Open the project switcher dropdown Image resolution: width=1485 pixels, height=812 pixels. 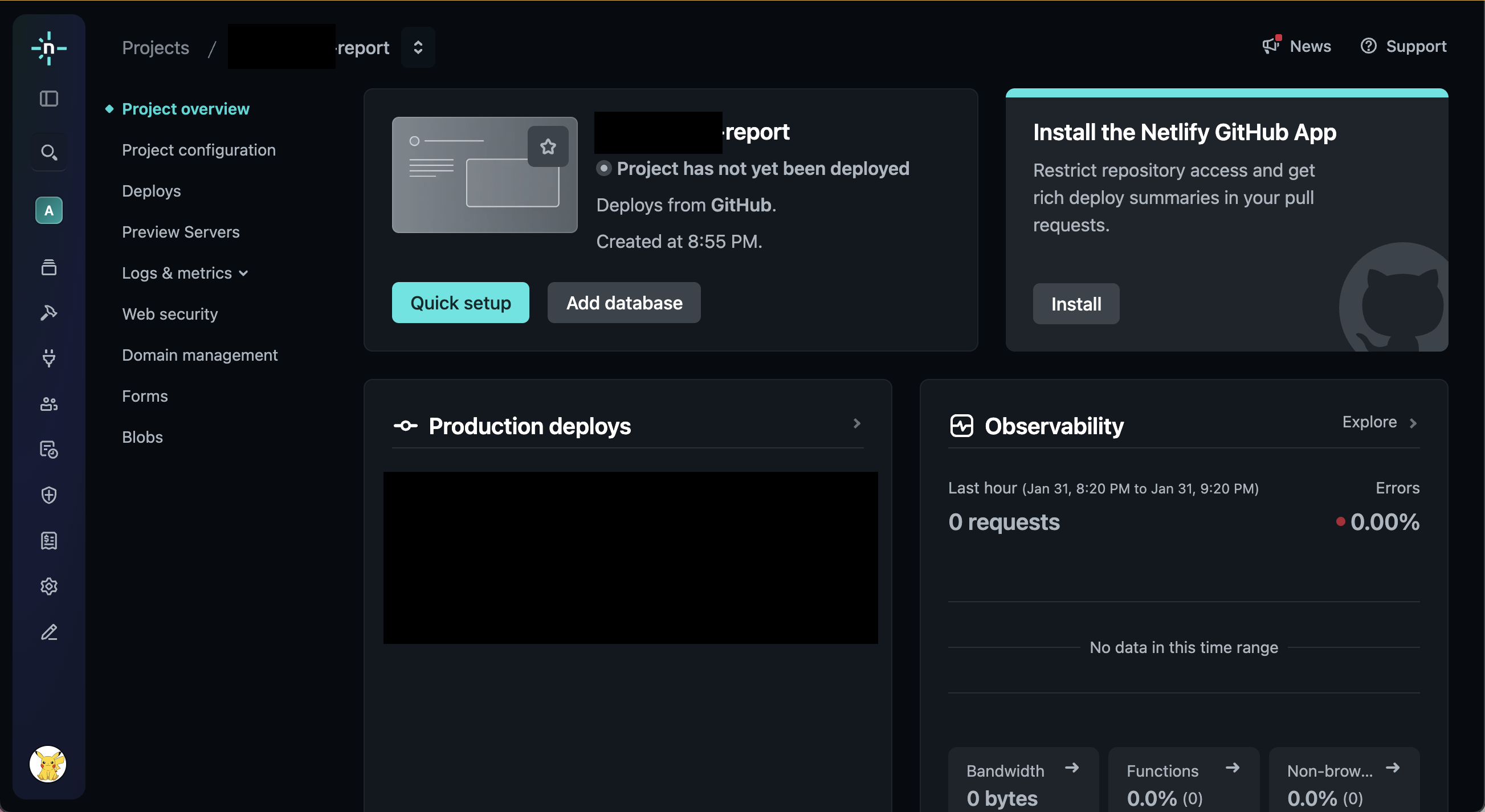pos(418,47)
